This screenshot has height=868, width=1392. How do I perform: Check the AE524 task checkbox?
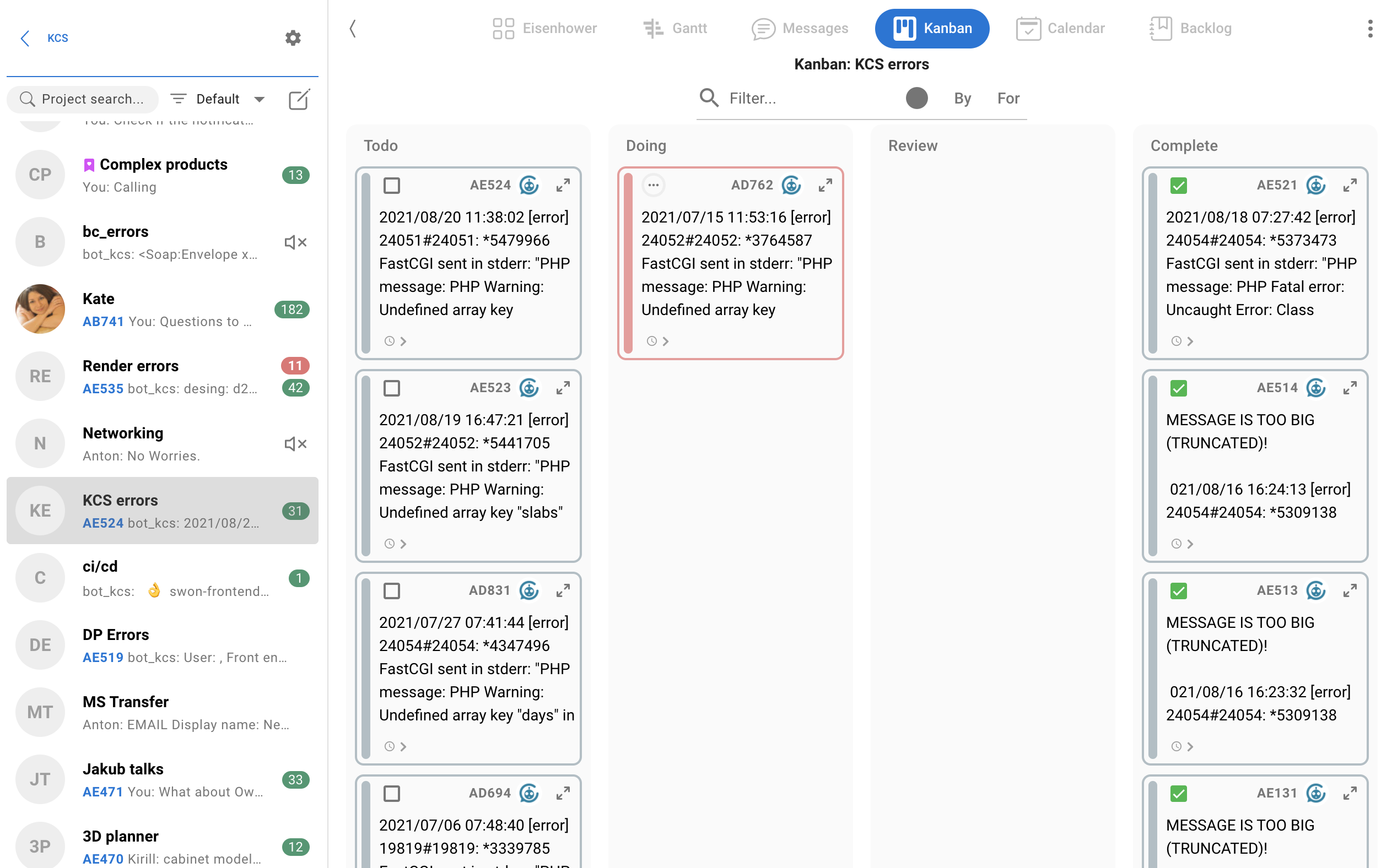(x=392, y=186)
